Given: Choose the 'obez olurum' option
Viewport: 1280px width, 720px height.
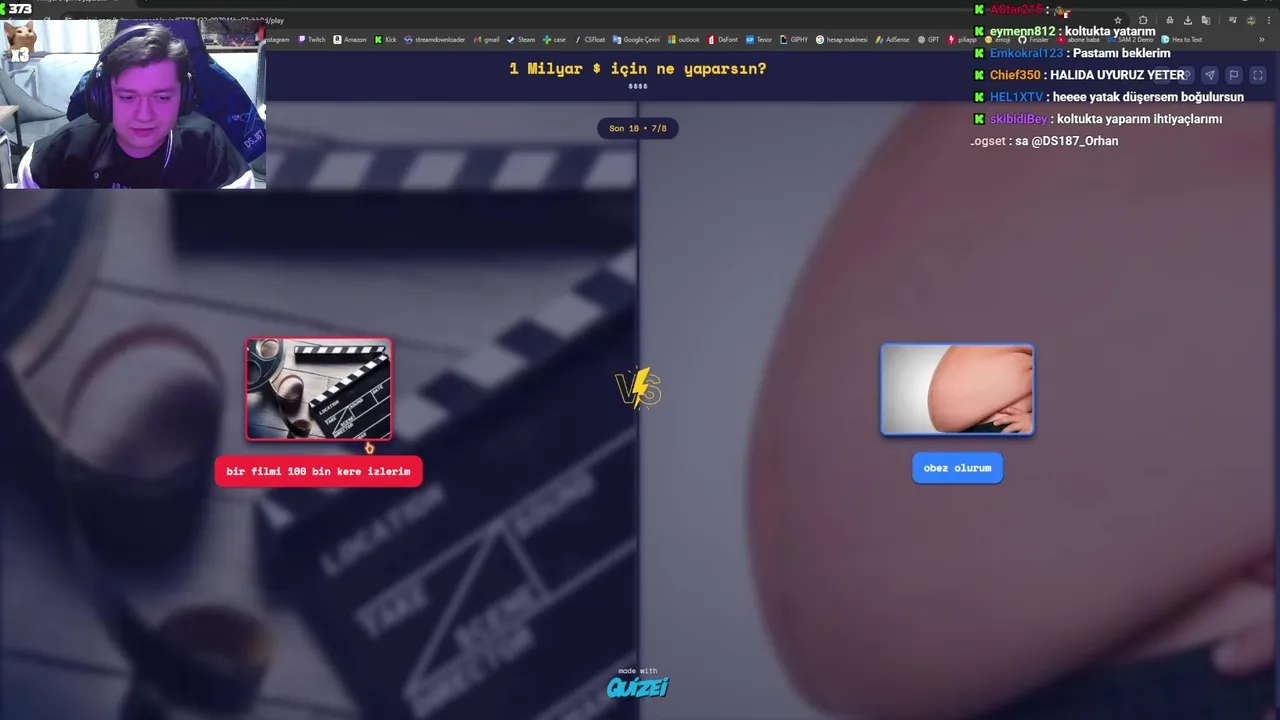Looking at the screenshot, I should click(957, 468).
